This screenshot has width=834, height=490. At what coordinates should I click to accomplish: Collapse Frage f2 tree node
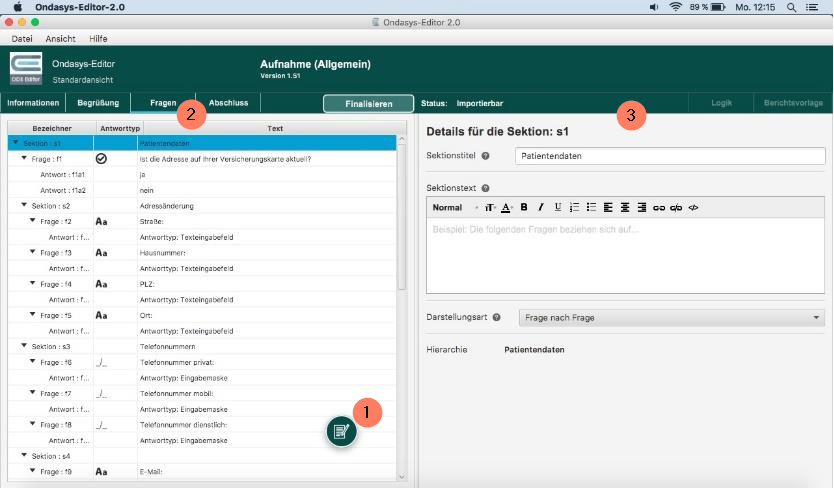tap(32, 220)
